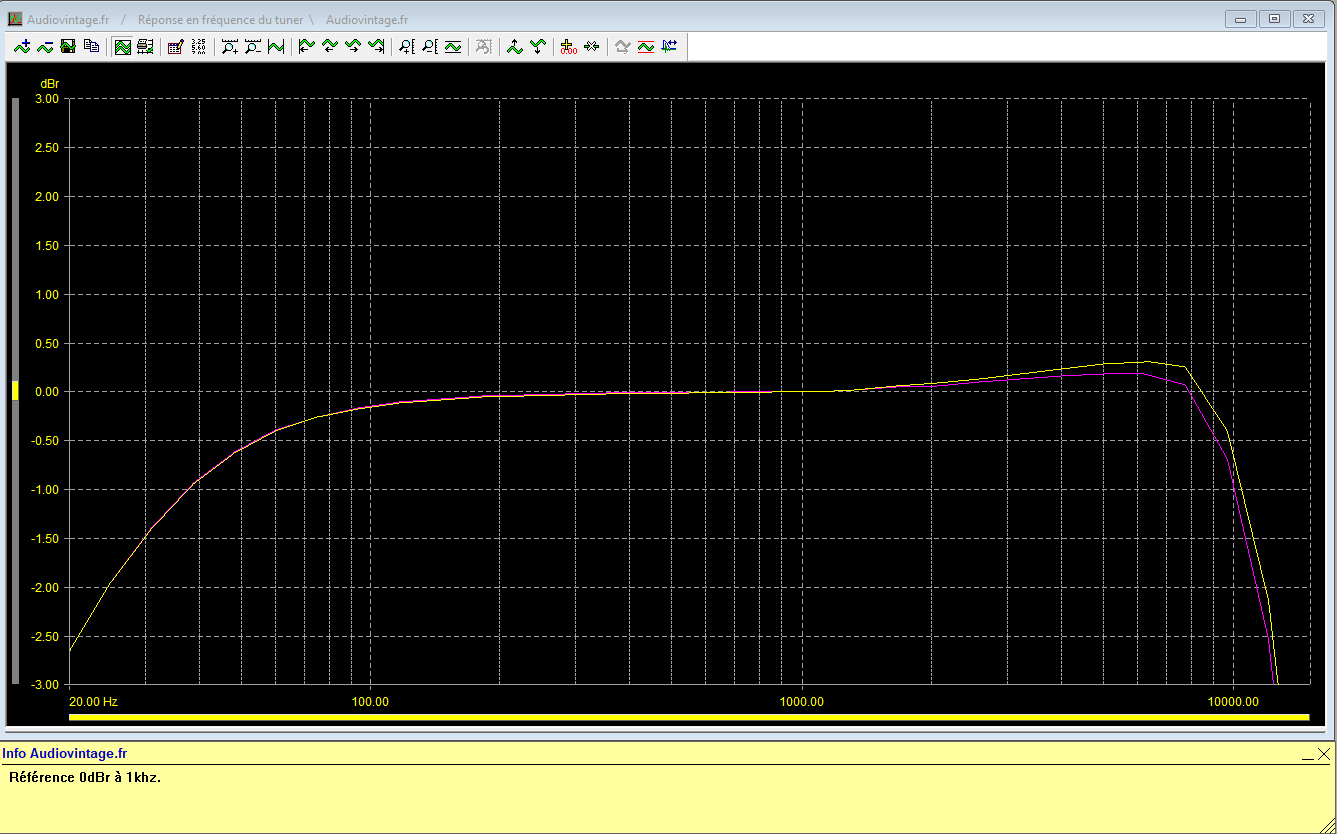Screen dimensions: 1337x834
Task: Minimize the main application window
Action: click(1241, 19)
